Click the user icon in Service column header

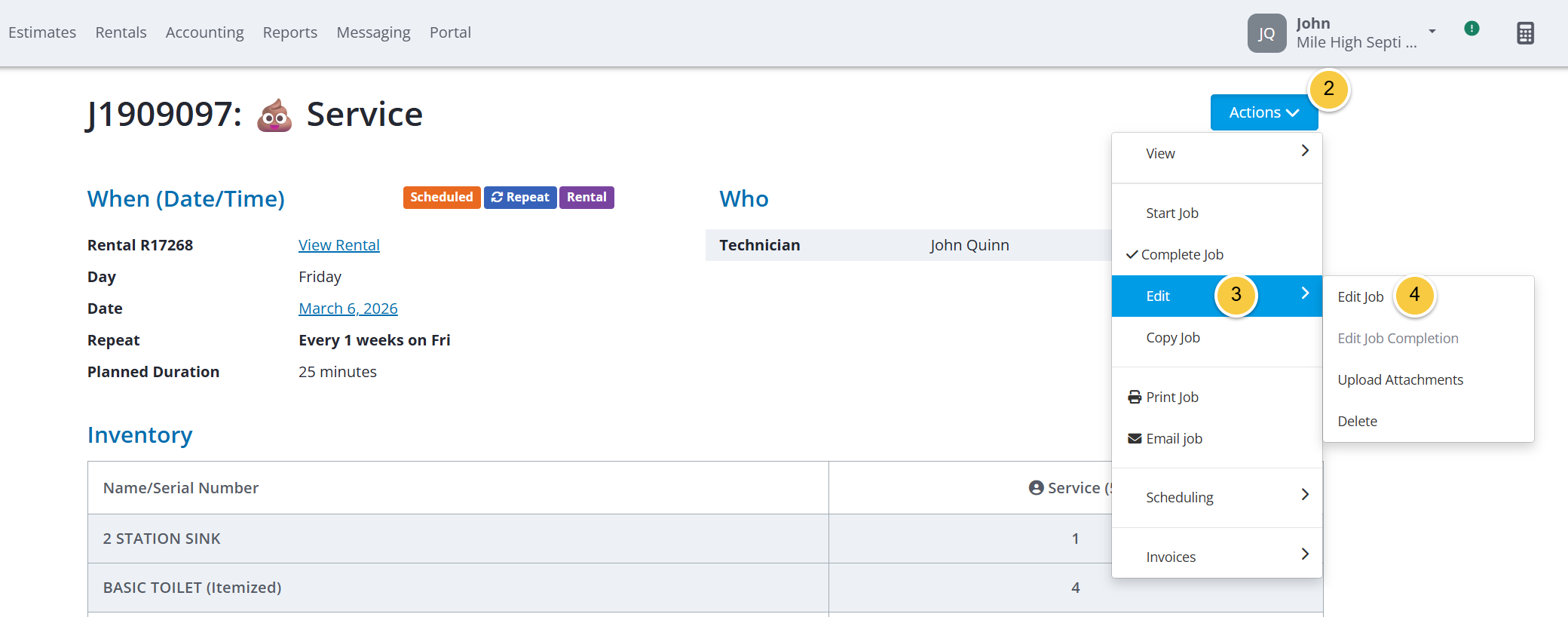(x=1036, y=488)
